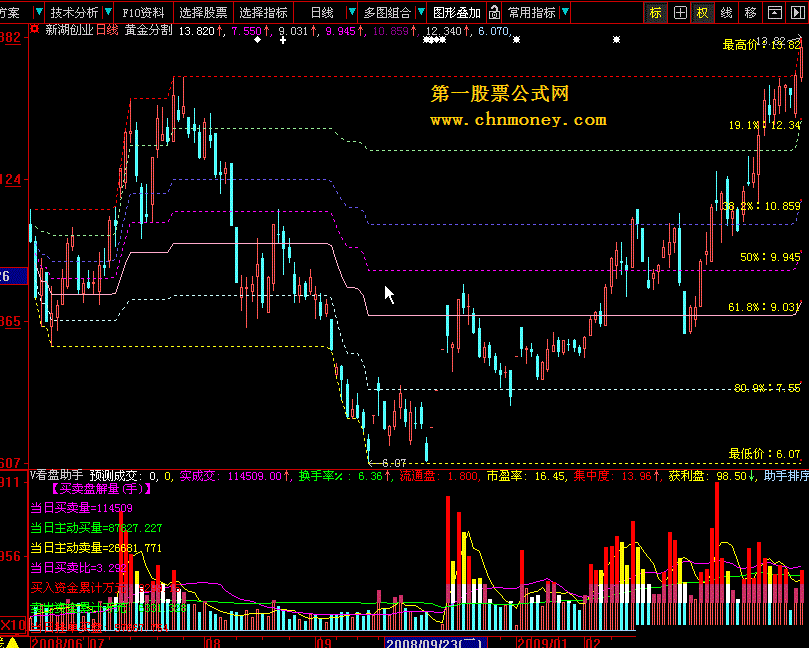Open the F10资料 page

coord(143,12)
